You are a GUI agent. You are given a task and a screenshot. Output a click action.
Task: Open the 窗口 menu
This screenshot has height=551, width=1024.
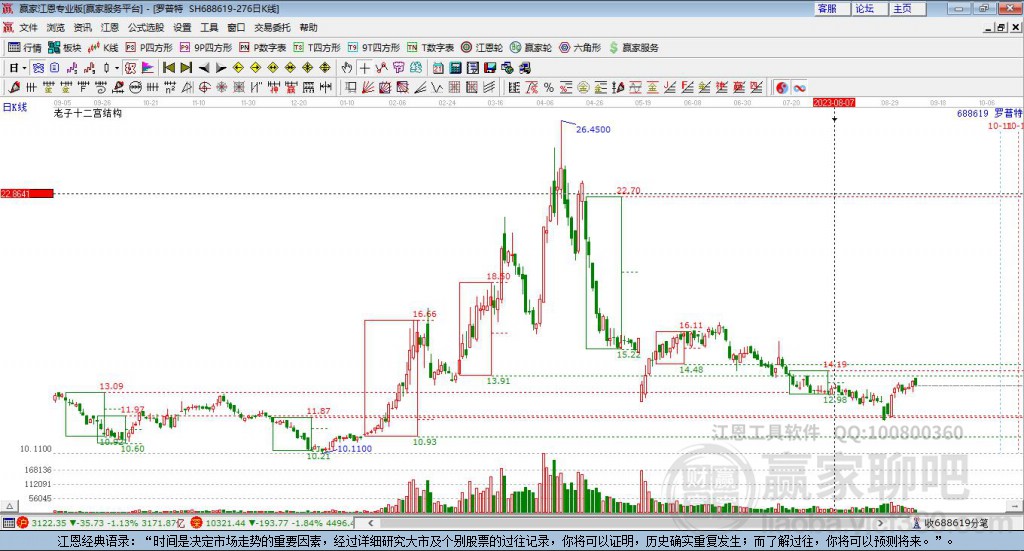click(x=236, y=27)
